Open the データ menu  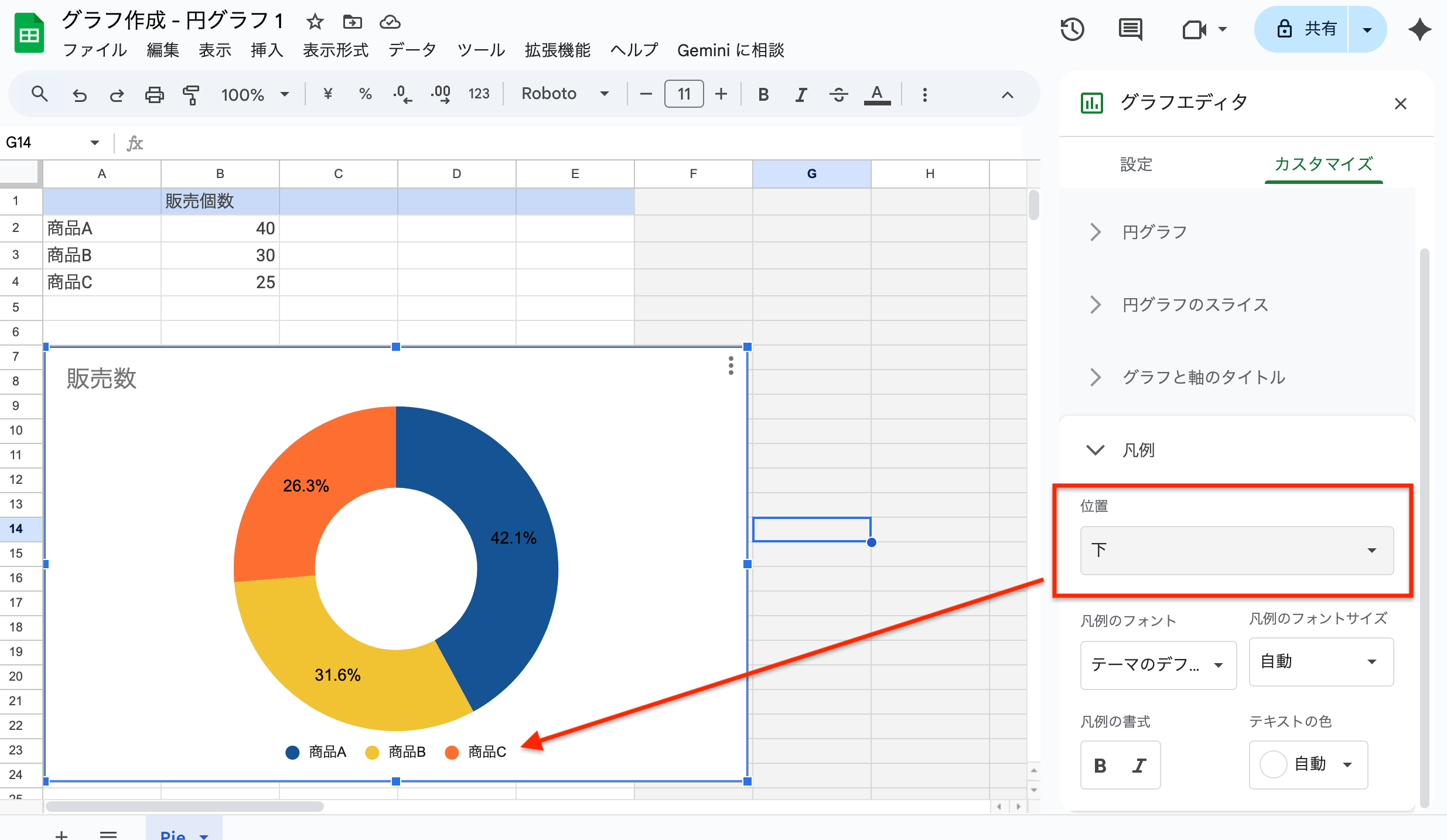click(x=412, y=50)
